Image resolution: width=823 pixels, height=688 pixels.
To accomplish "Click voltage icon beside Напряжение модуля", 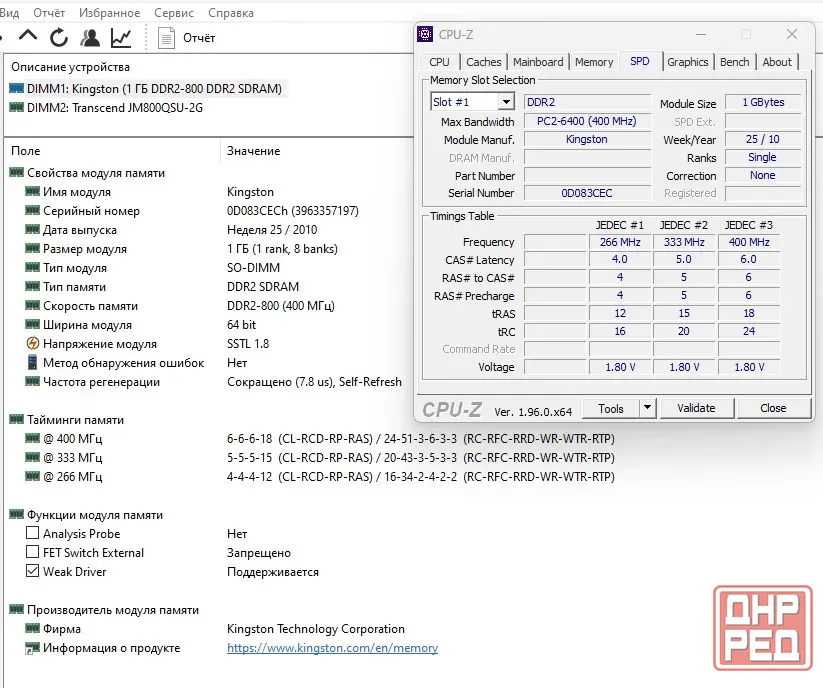I will (x=33, y=343).
